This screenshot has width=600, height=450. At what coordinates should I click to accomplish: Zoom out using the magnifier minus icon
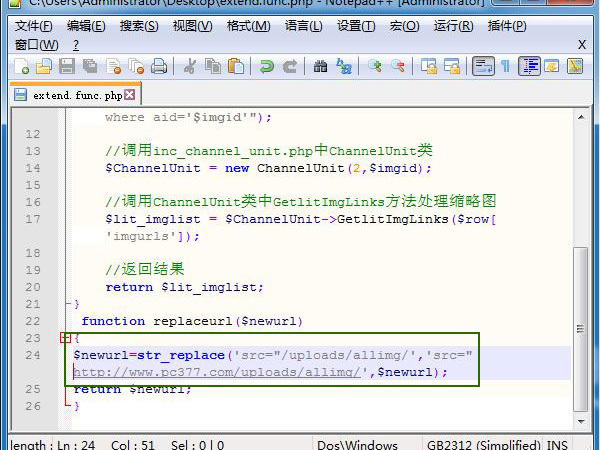tap(398, 66)
